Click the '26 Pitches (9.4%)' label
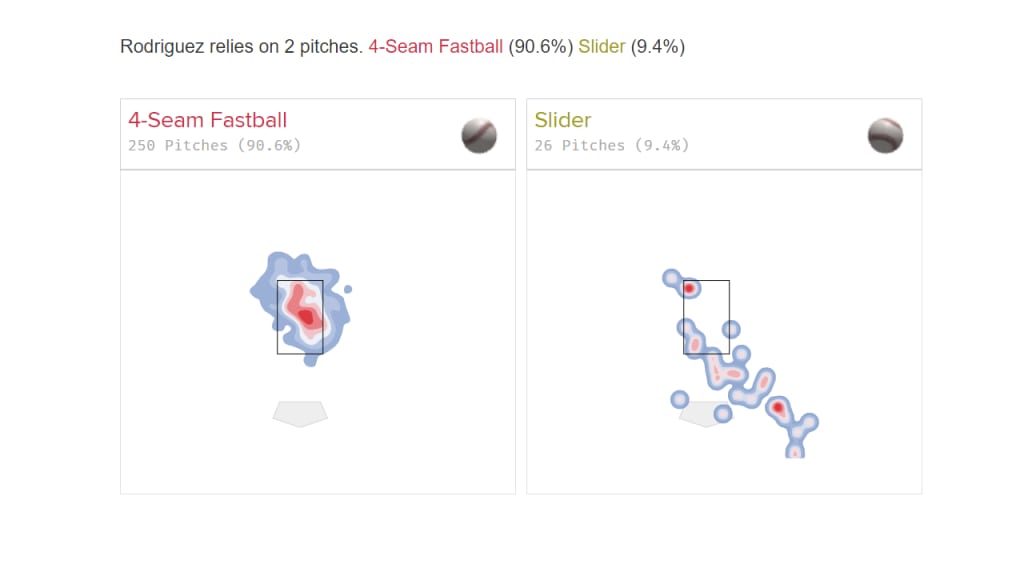 (612, 145)
